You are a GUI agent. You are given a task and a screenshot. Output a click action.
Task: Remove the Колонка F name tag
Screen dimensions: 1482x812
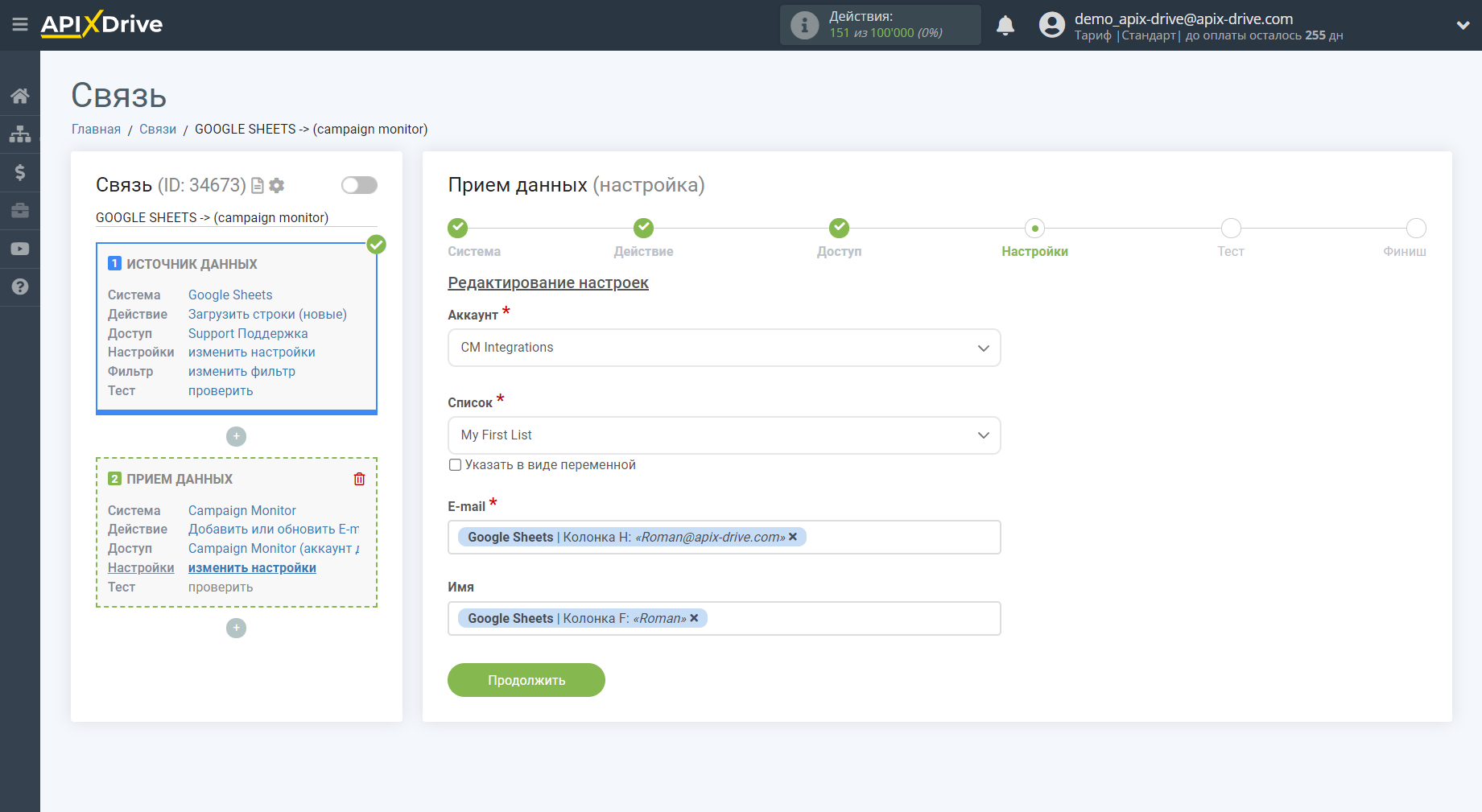pyautogui.click(x=694, y=618)
